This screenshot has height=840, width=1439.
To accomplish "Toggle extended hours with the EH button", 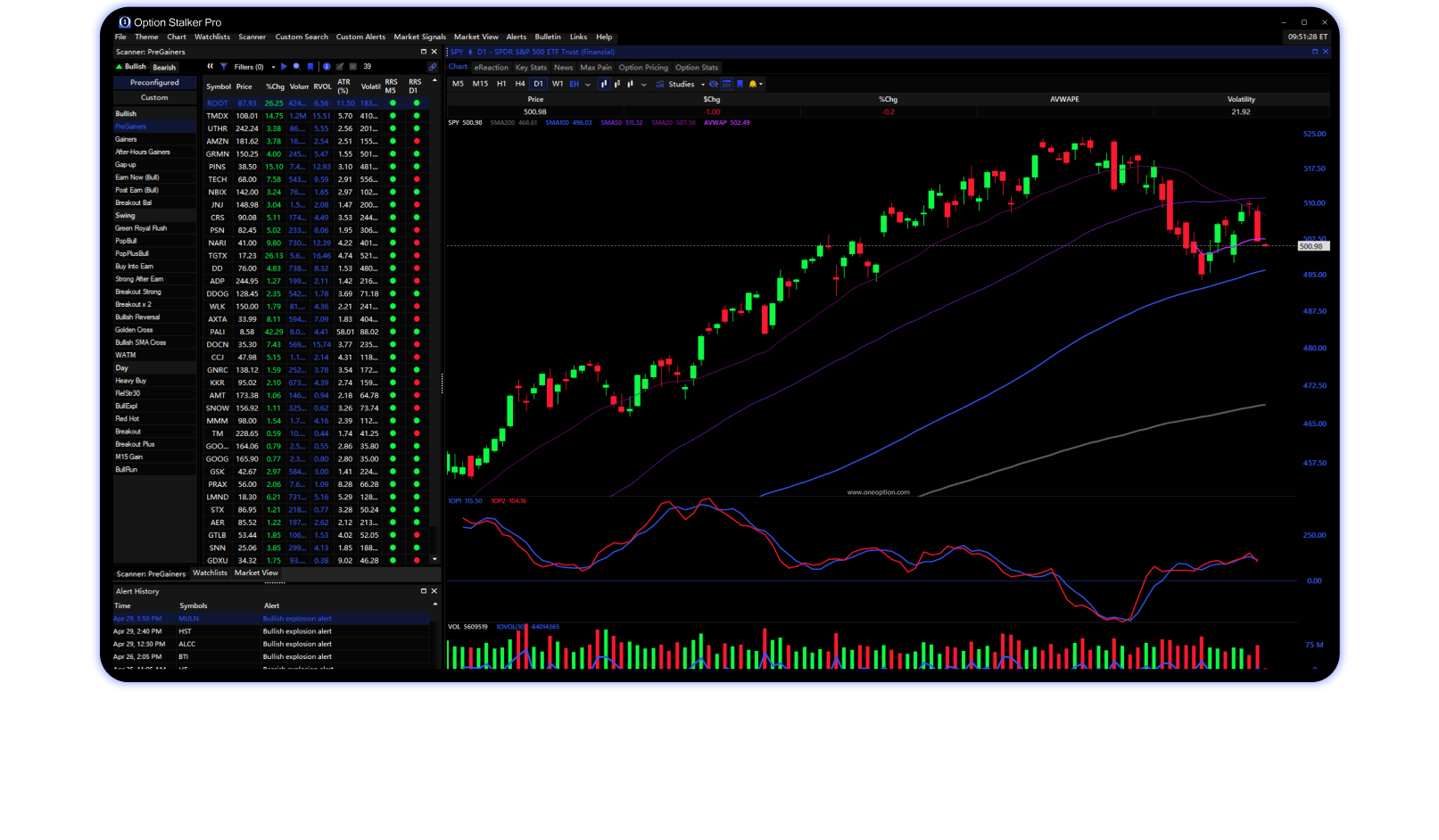I will point(574,84).
